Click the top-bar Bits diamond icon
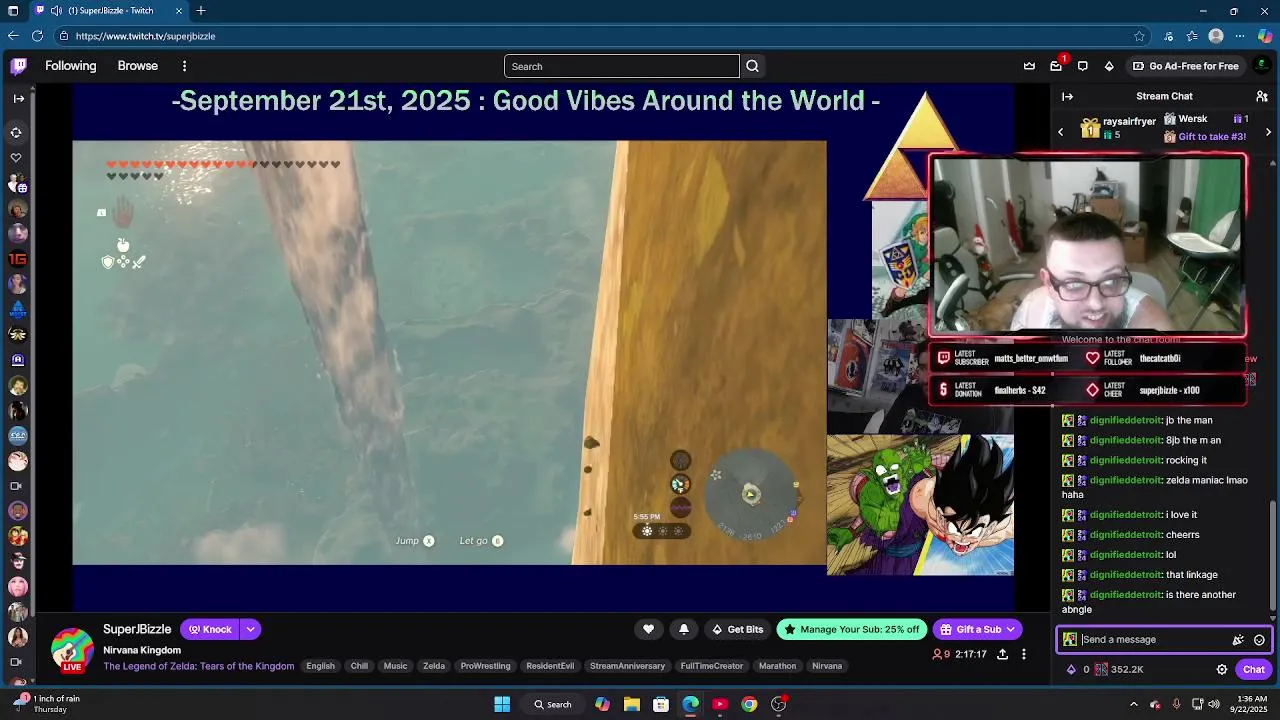Viewport: 1280px width, 720px height. (1109, 66)
